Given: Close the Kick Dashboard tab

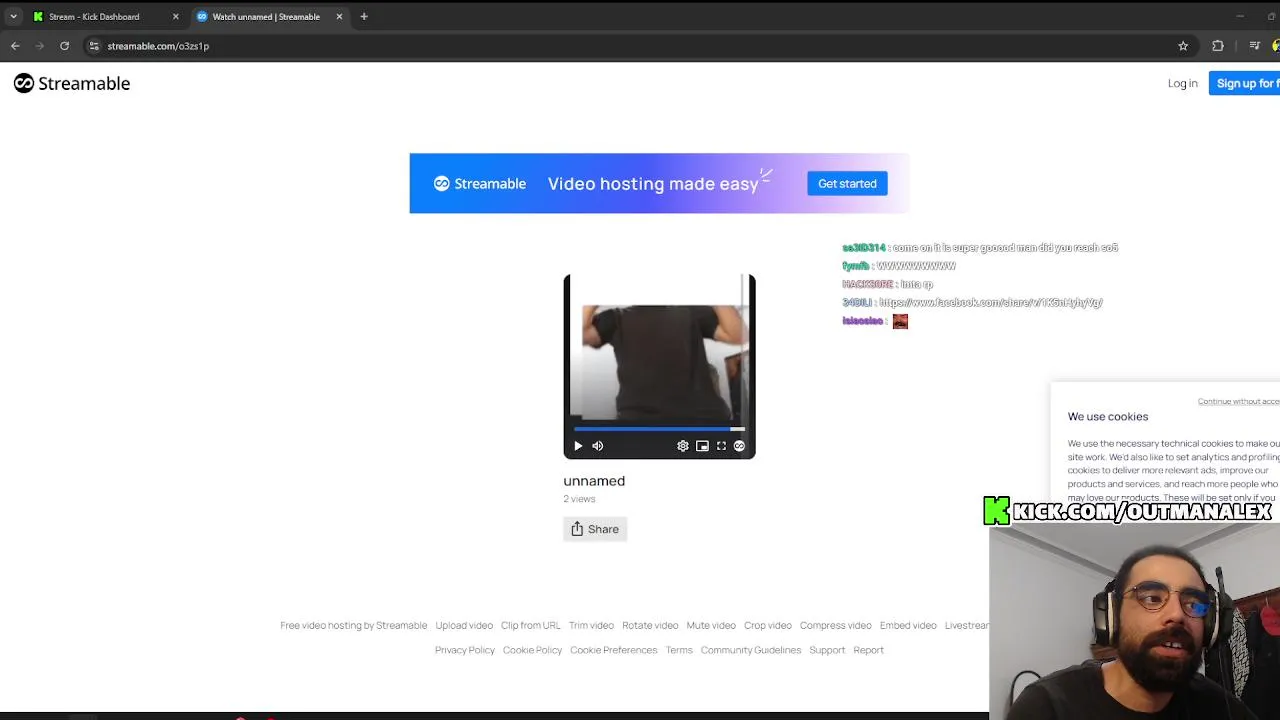Looking at the screenshot, I should pos(175,16).
